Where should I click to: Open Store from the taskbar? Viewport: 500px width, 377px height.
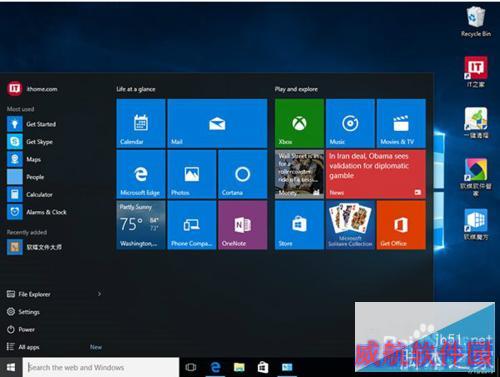pyautogui.click(x=263, y=367)
